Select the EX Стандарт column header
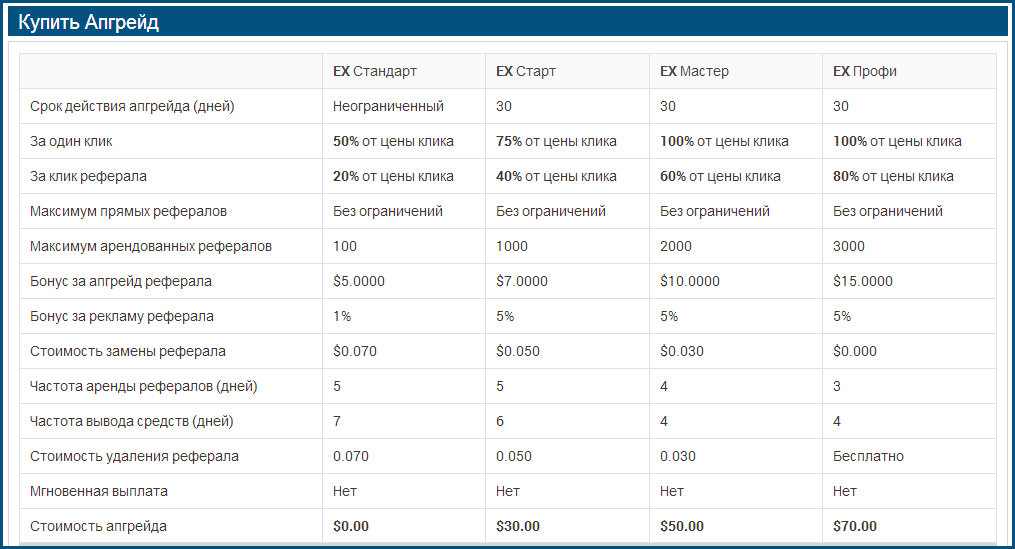The width and height of the screenshot is (1015, 549). point(375,71)
